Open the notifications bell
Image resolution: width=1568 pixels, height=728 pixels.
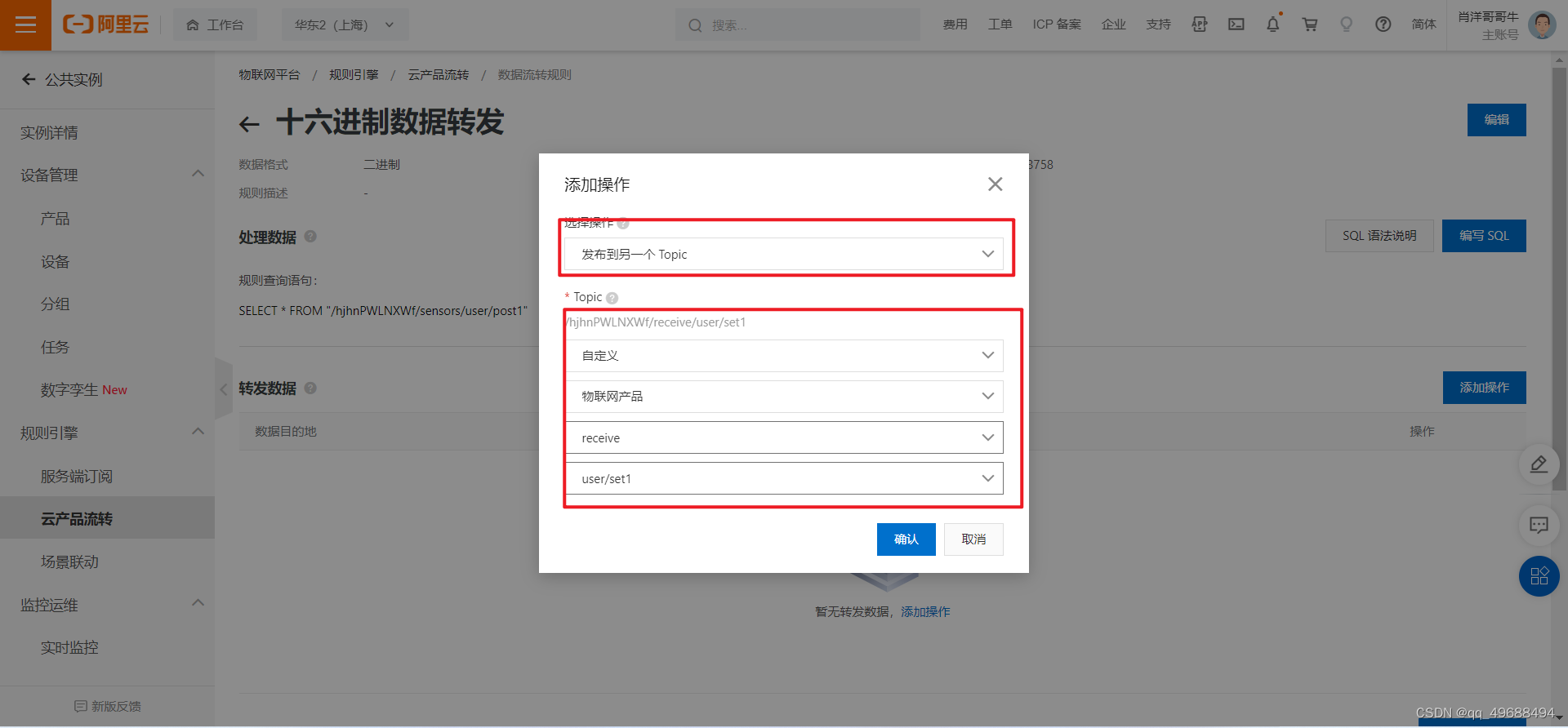pos(1273,24)
